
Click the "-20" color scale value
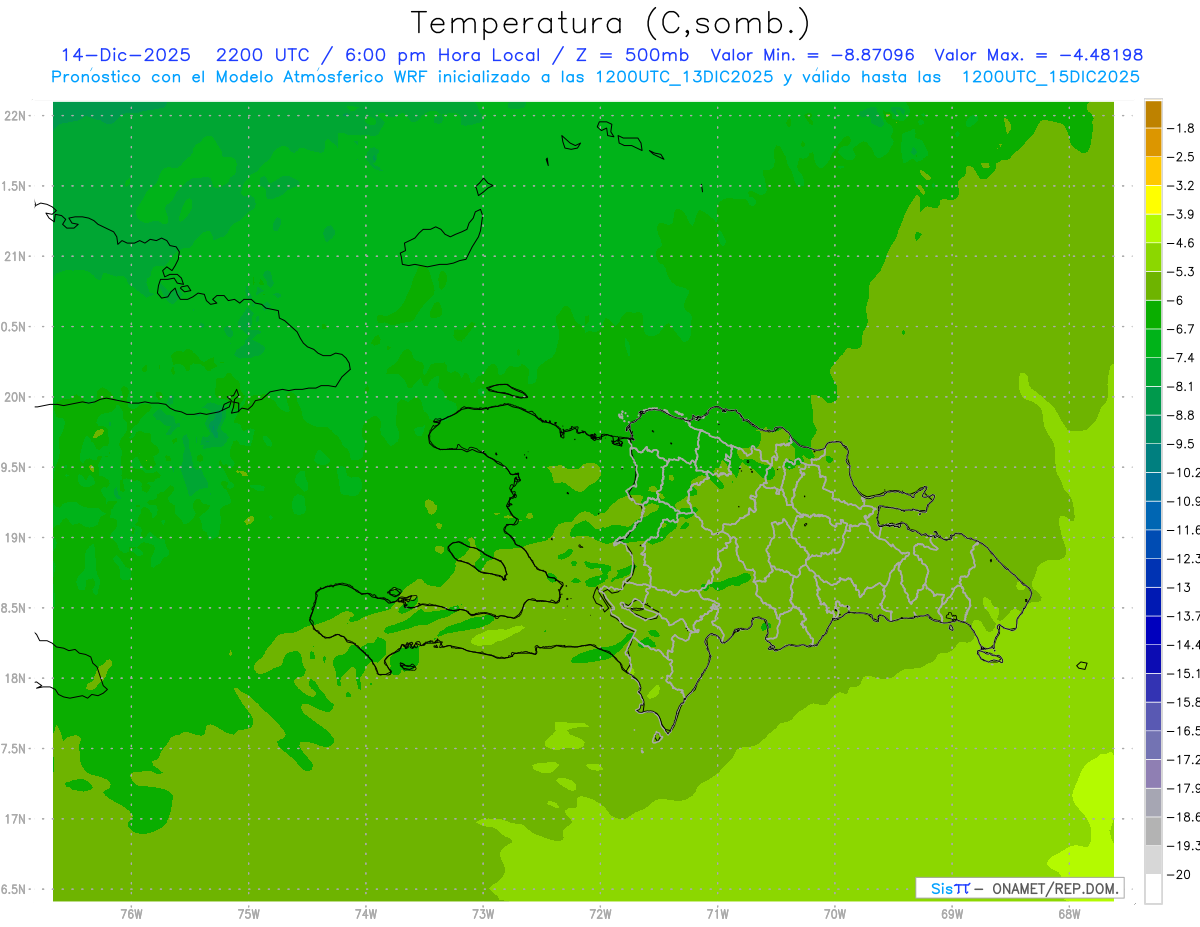tap(1181, 874)
